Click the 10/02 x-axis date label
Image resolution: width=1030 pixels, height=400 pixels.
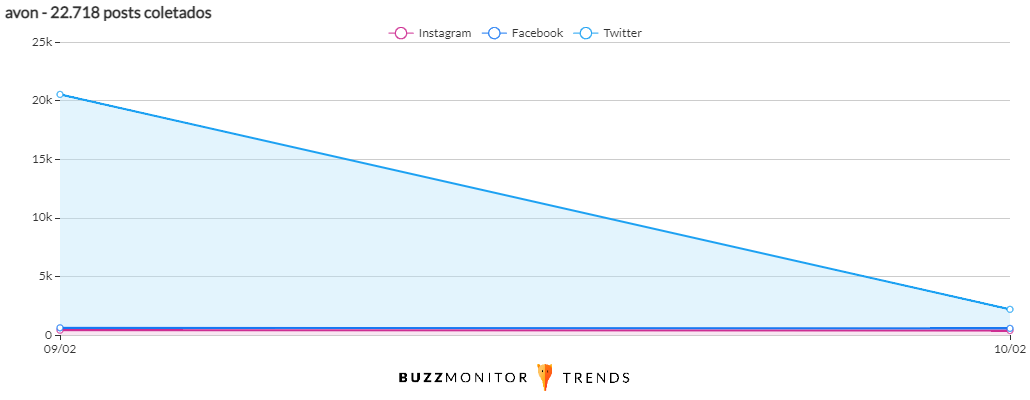[x=1010, y=348]
